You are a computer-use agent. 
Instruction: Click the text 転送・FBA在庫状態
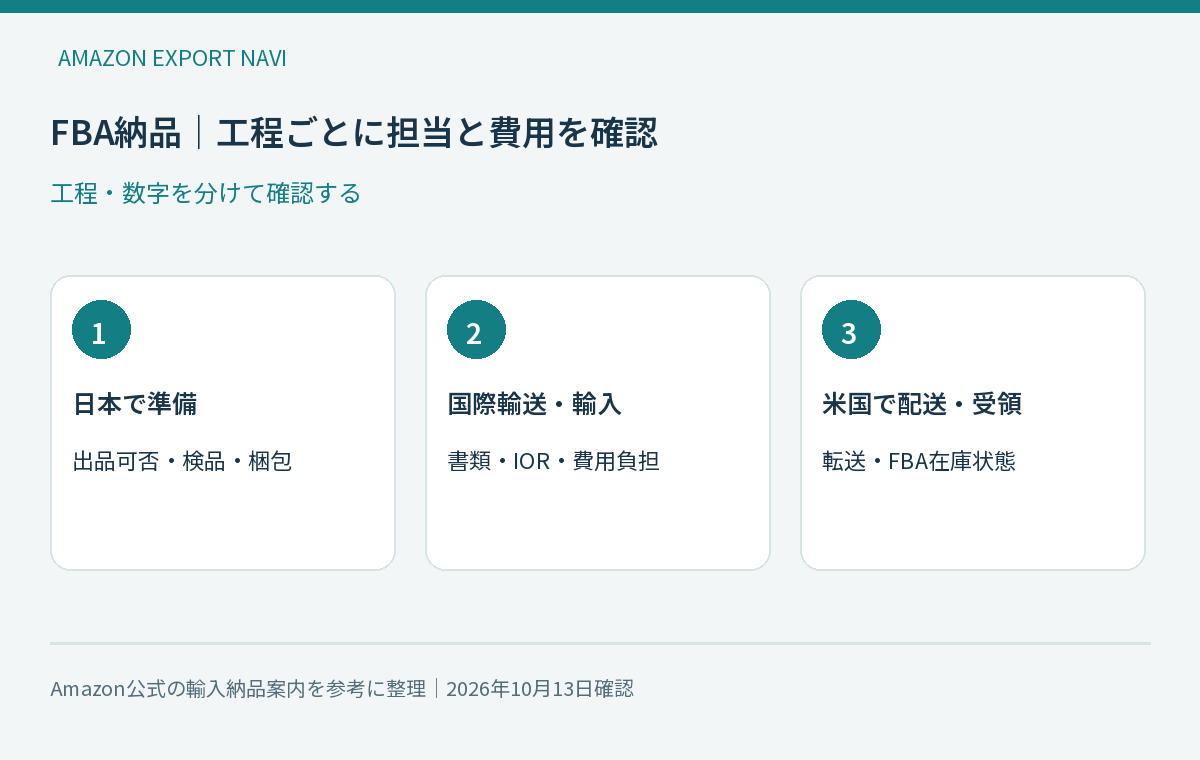click(919, 462)
